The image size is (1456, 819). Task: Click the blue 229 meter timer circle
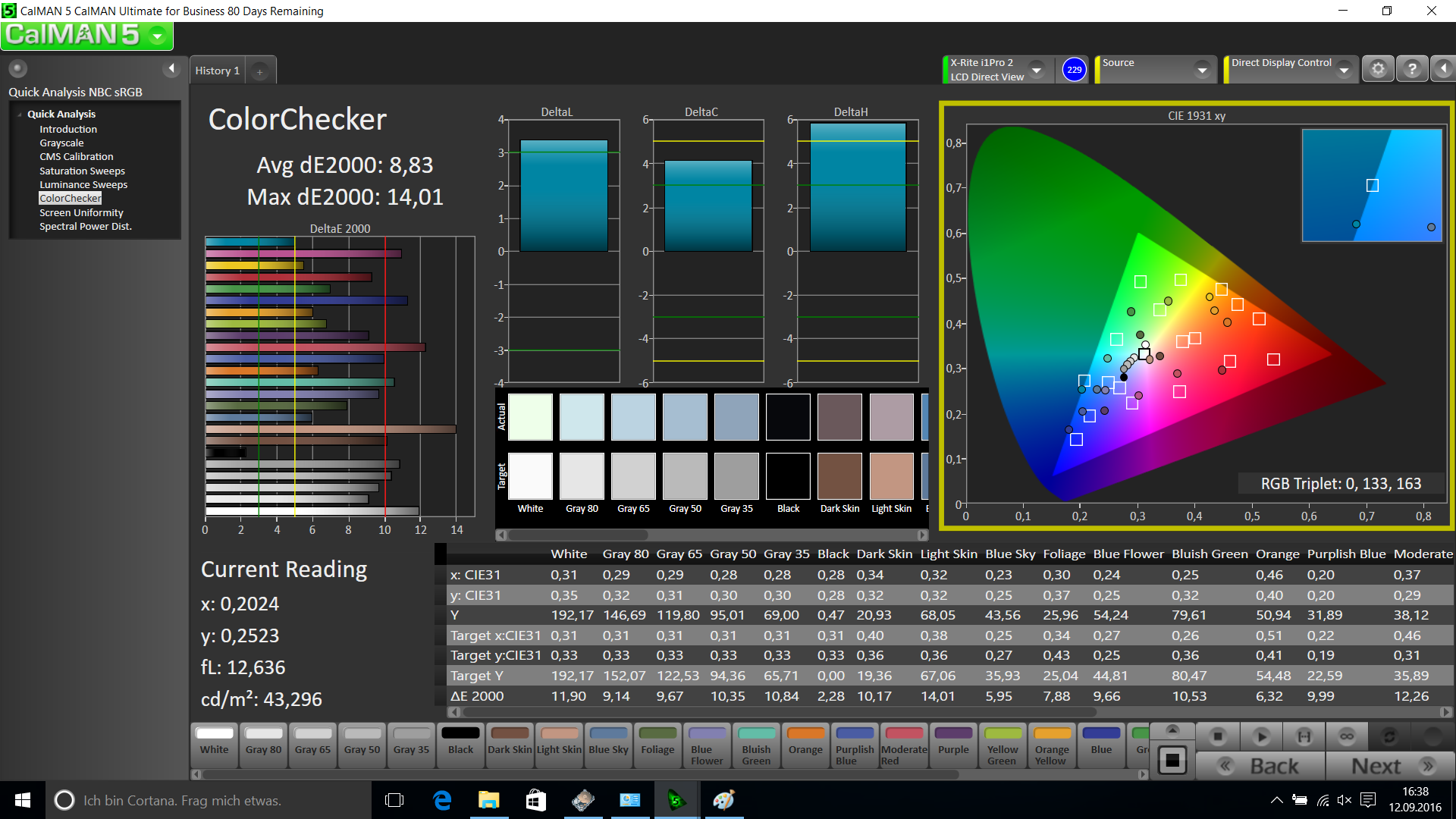tap(1074, 70)
